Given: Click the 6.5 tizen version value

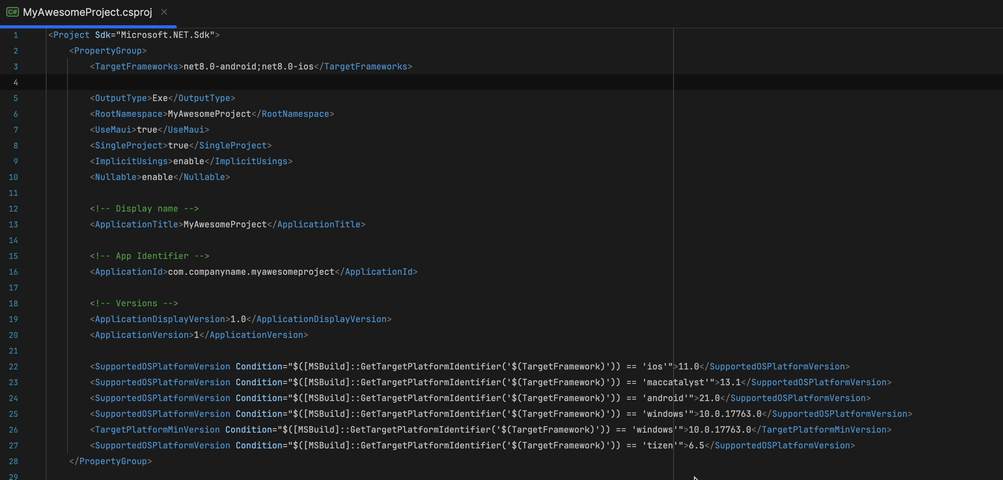Looking at the screenshot, I should tap(696, 446).
